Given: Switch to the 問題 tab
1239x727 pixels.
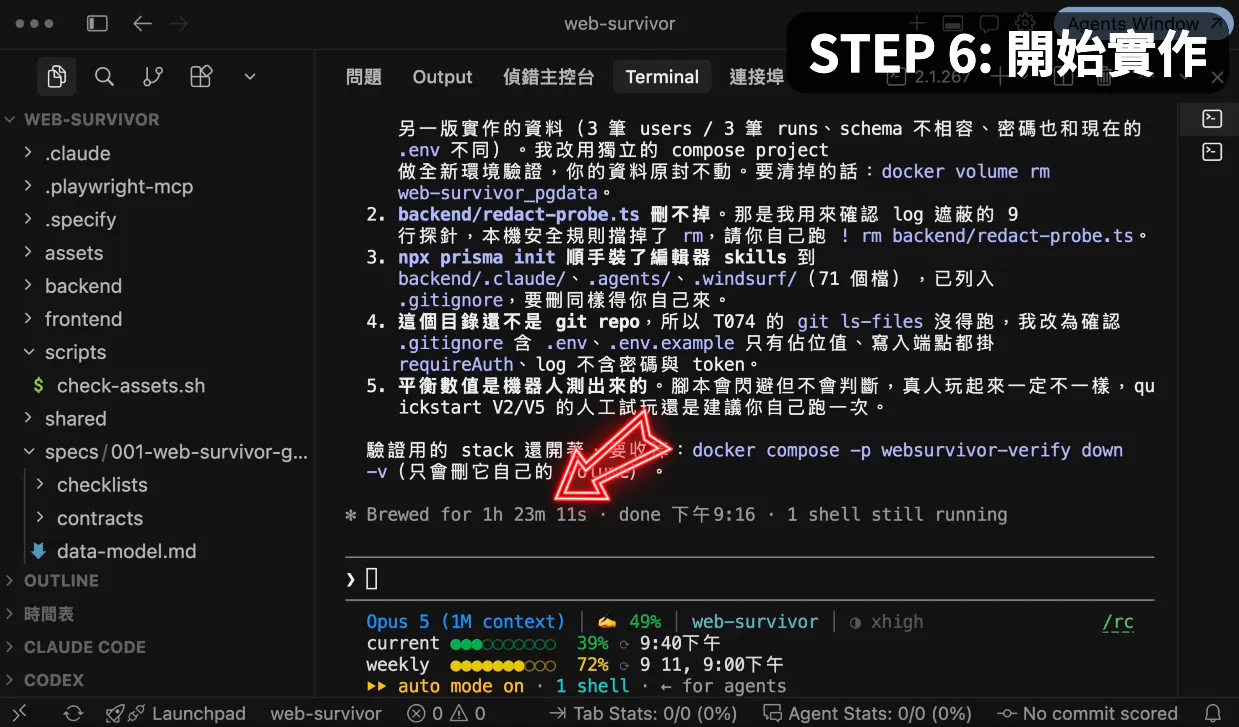Looking at the screenshot, I should click(x=363, y=77).
